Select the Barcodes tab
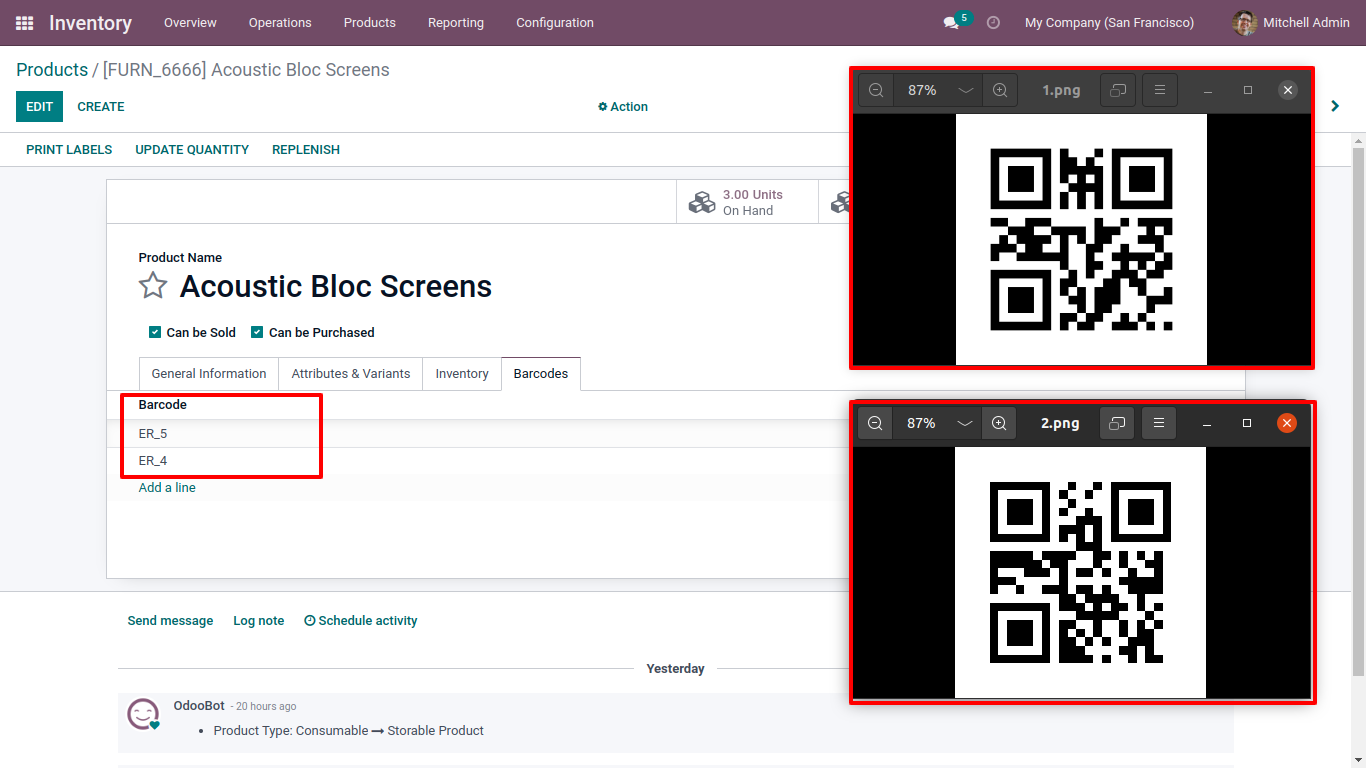 pyautogui.click(x=541, y=373)
